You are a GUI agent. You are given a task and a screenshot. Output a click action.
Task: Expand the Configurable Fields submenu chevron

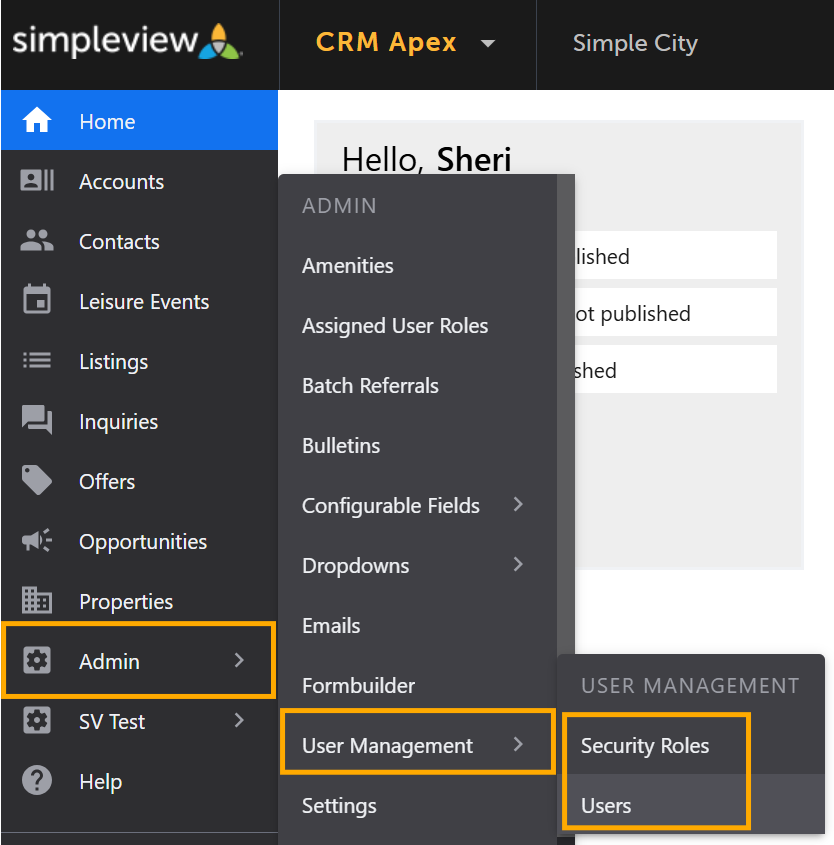point(518,504)
